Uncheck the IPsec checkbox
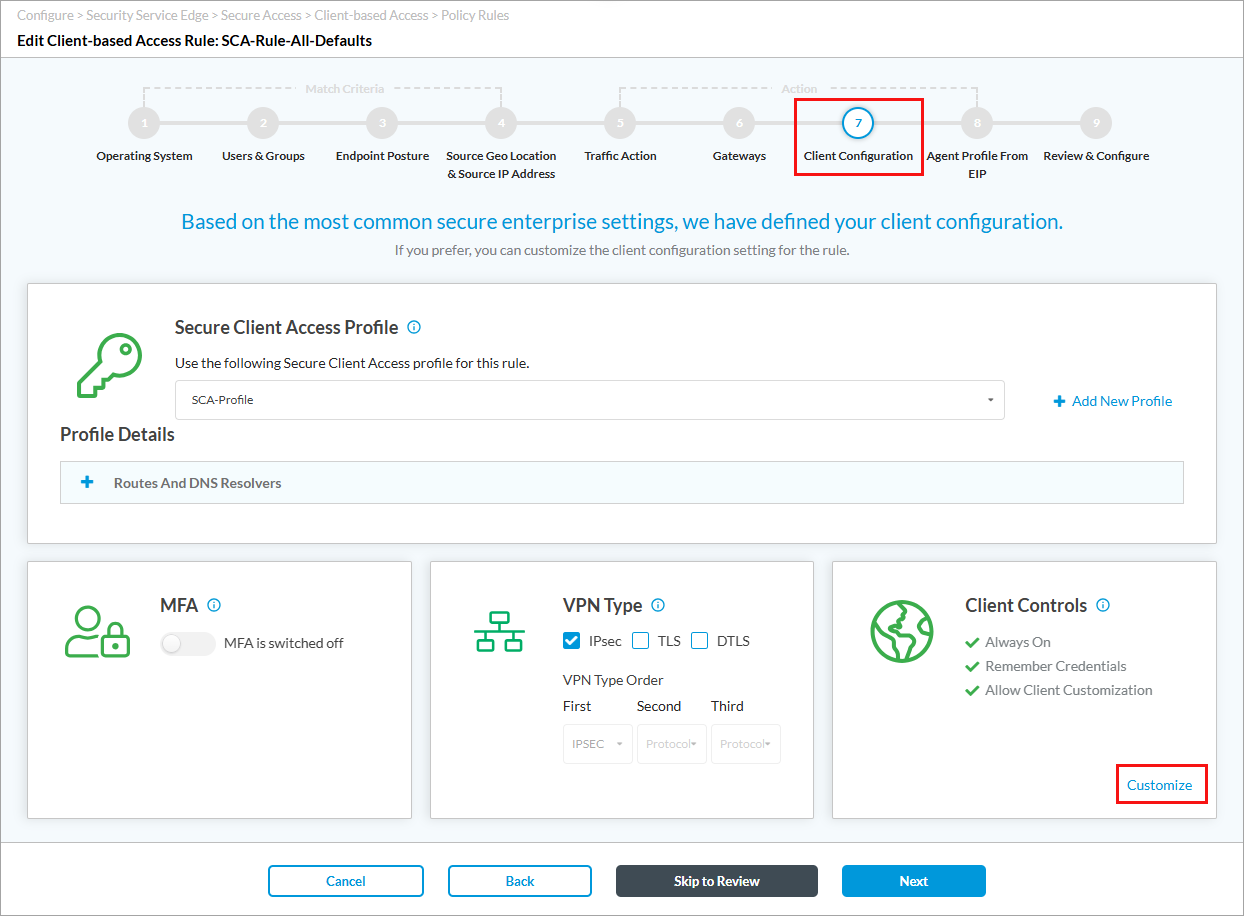The image size is (1244, 916). 572,641
